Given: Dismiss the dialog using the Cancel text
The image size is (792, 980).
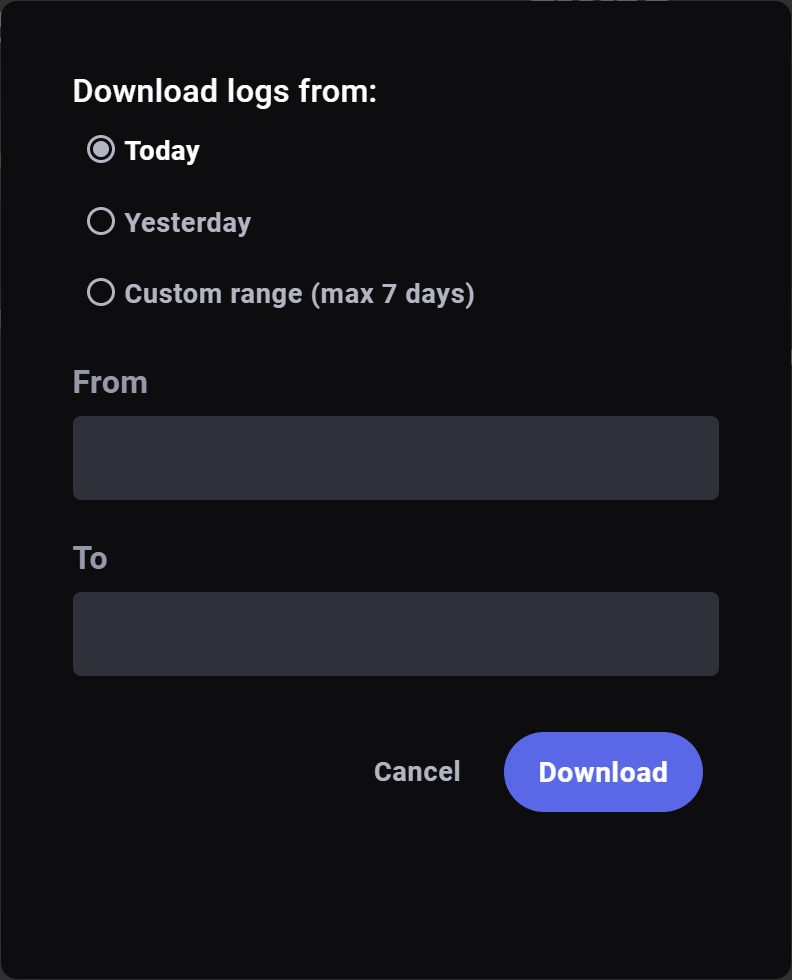Looking at the screenshot, I should pyautogui.click(x=417, y=772).
